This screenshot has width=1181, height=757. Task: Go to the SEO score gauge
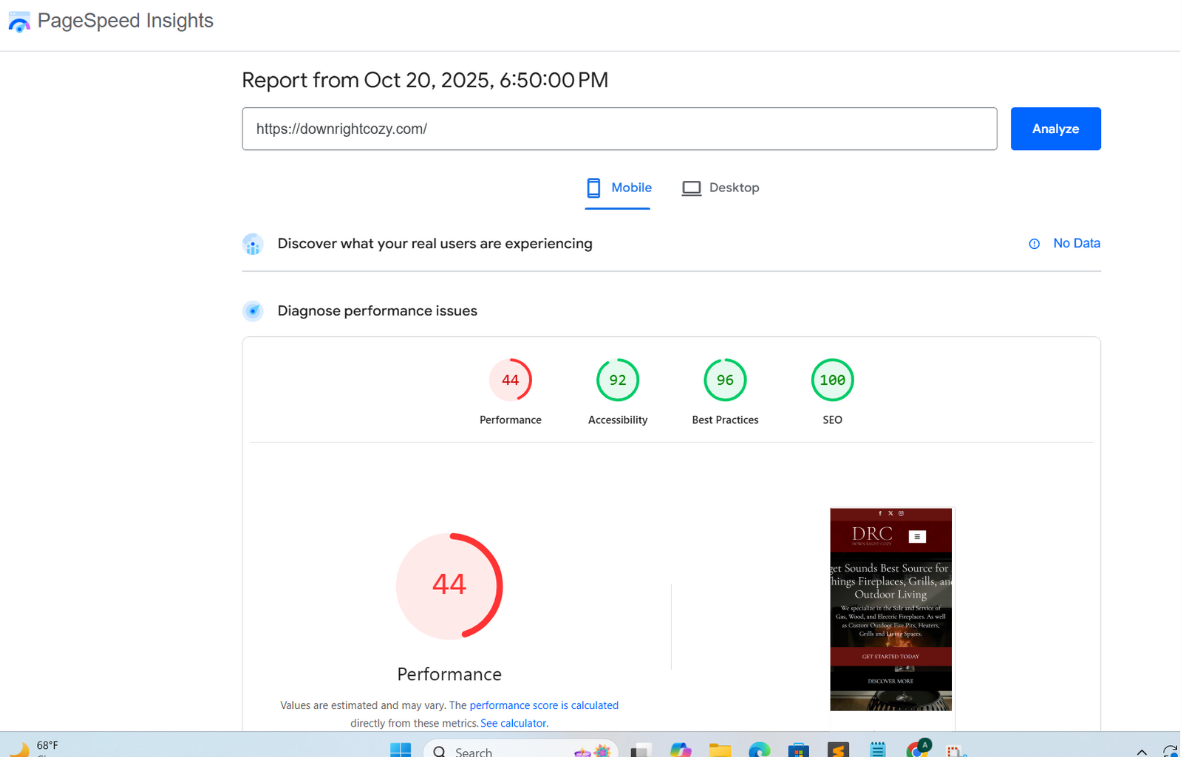832,380
